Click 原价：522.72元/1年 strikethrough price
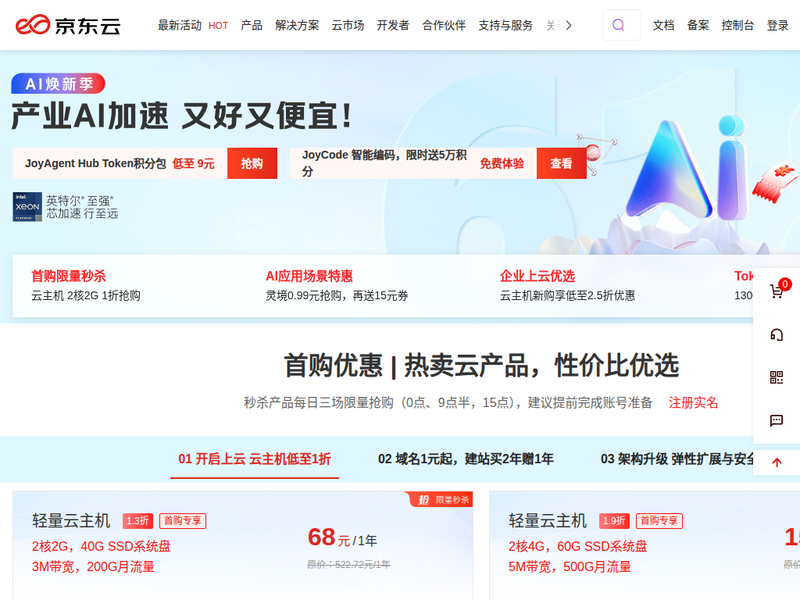The image size is (800, 600). [x=348, y=564]
